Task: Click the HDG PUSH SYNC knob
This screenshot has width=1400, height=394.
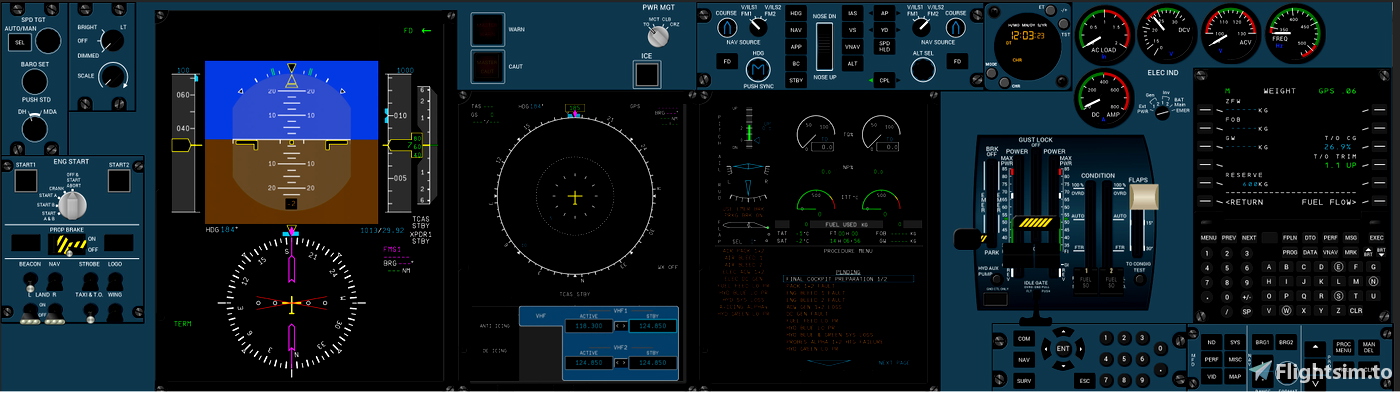Action: pyautogui.click(x=758, y=69)
